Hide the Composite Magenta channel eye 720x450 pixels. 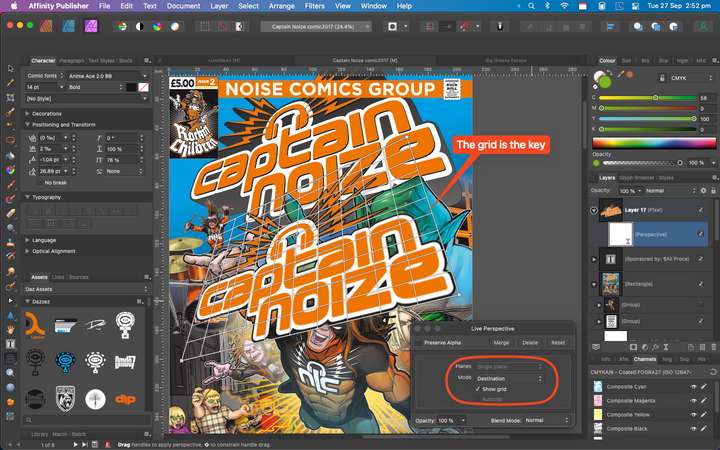point(693,401)
